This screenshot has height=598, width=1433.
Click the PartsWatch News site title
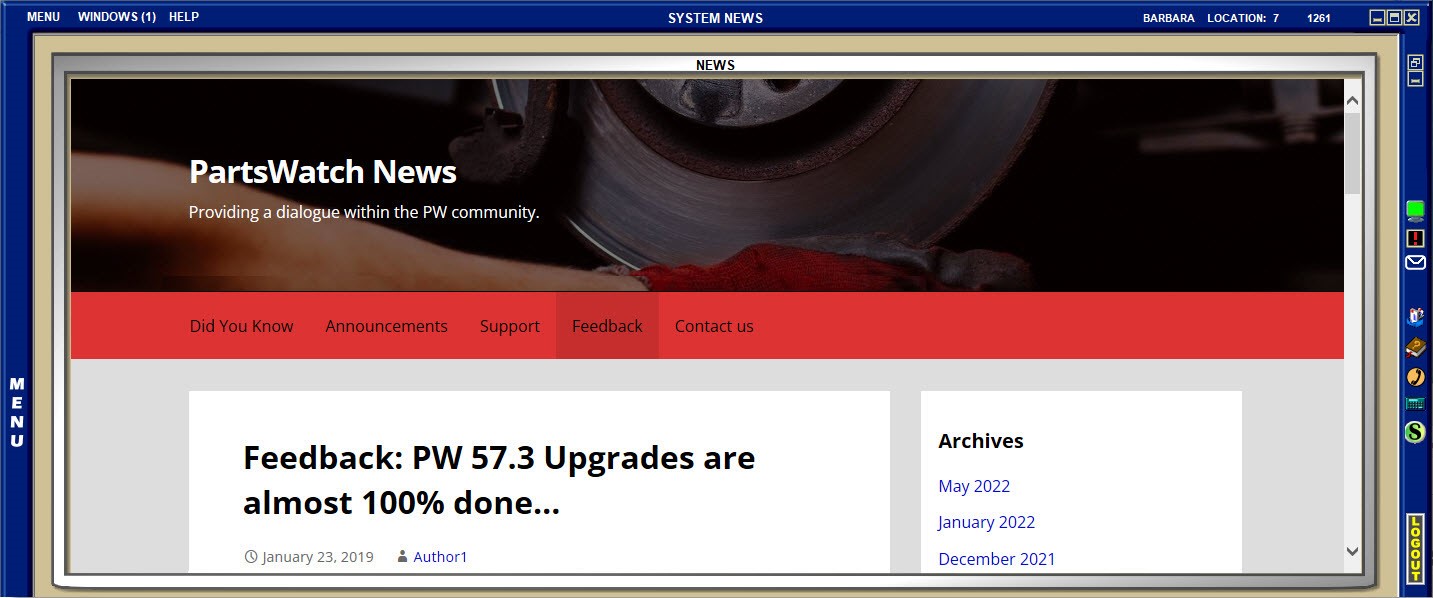[322, 172]
